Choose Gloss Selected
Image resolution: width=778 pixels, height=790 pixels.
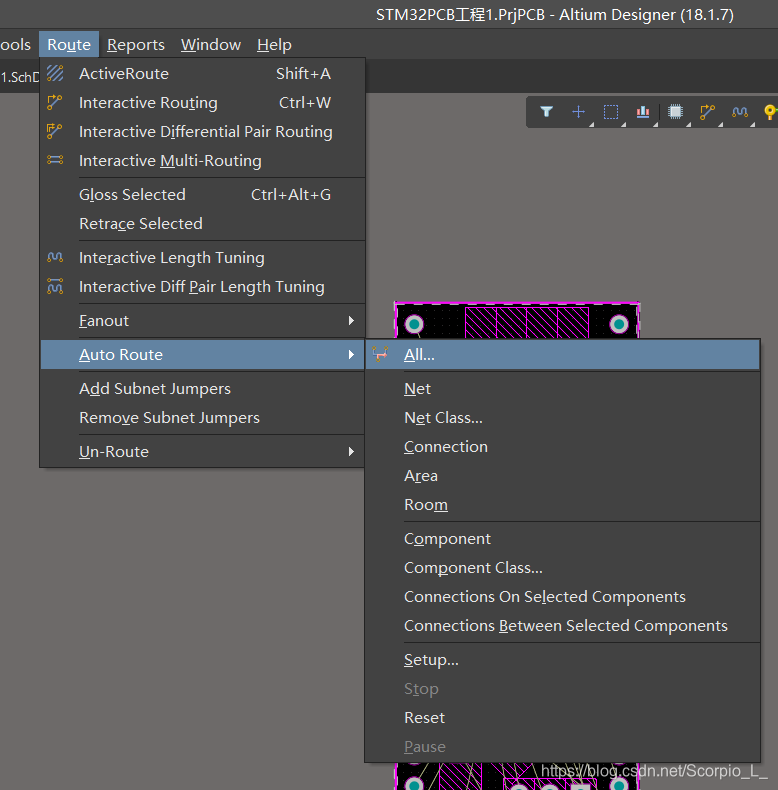click(203, 194)
